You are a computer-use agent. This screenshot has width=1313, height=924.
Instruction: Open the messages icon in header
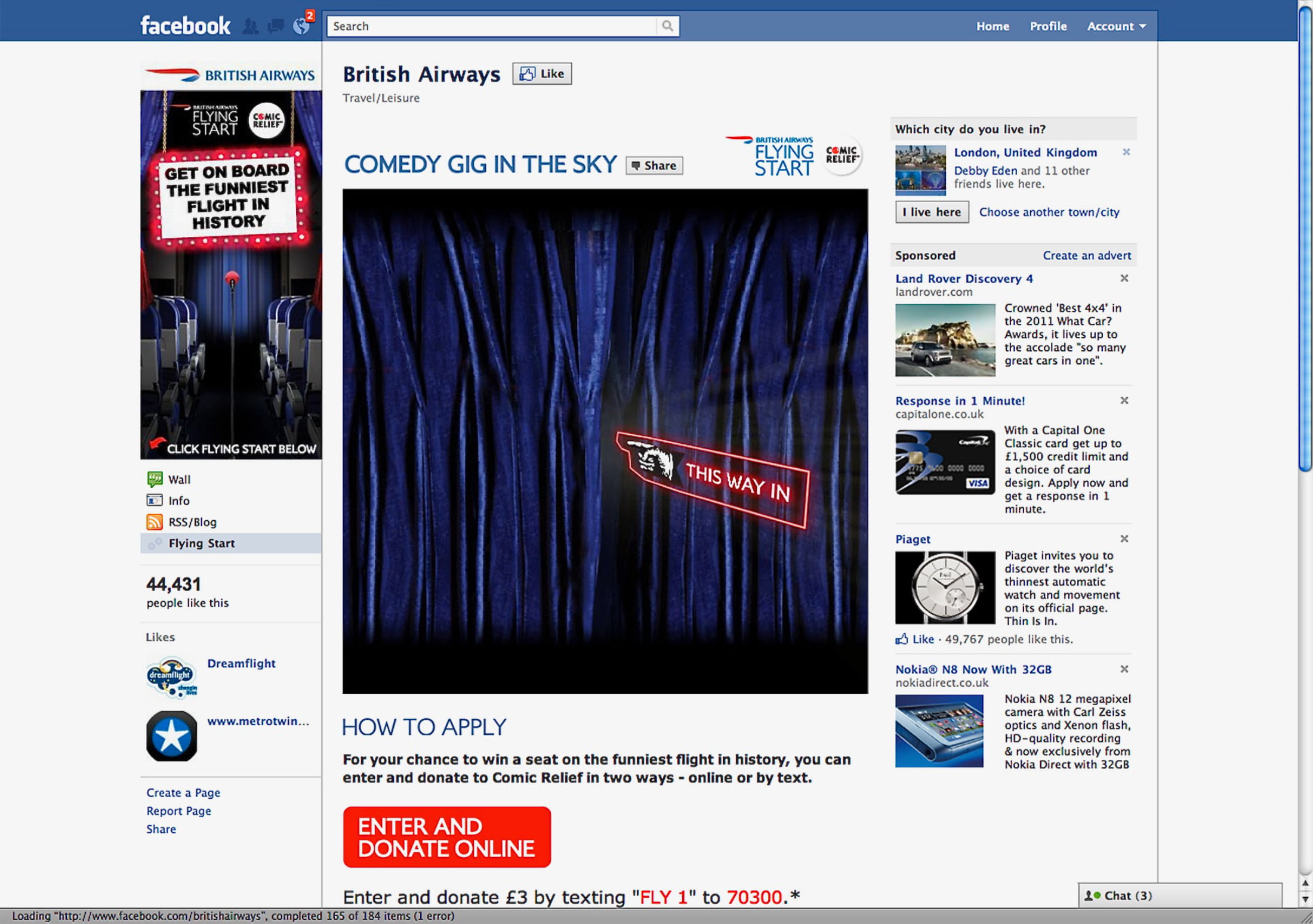276,26
